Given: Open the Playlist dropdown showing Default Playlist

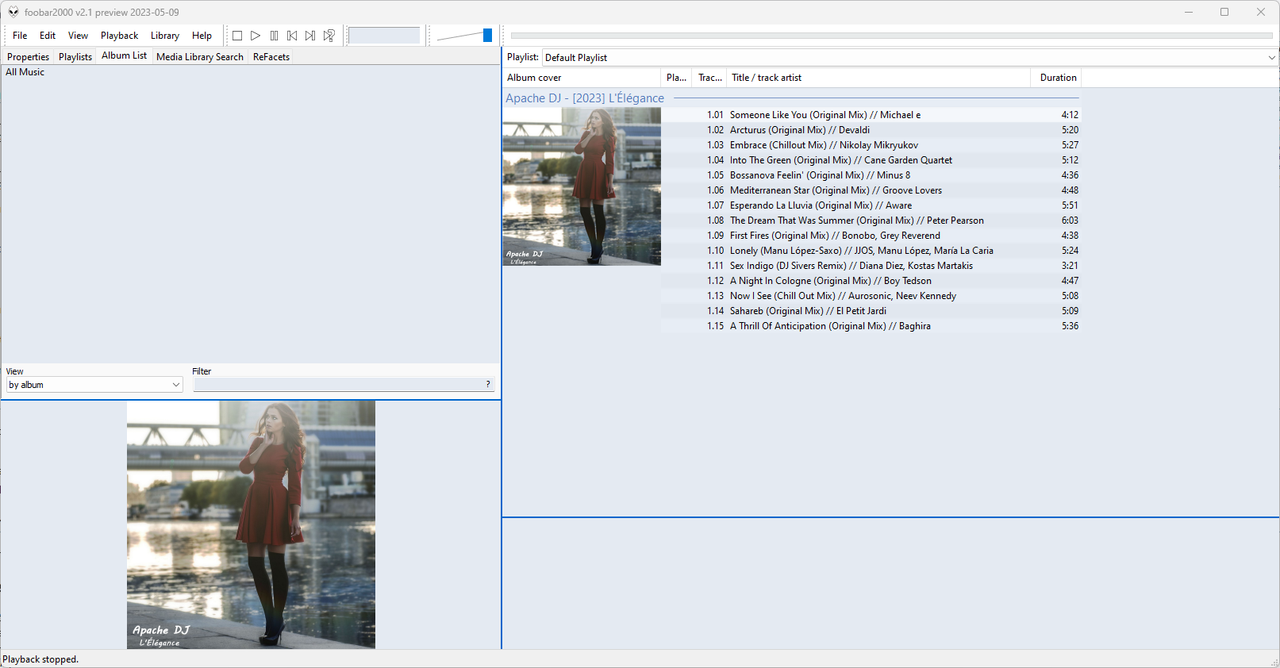Looking at the screenshot, I should (910, 57).
